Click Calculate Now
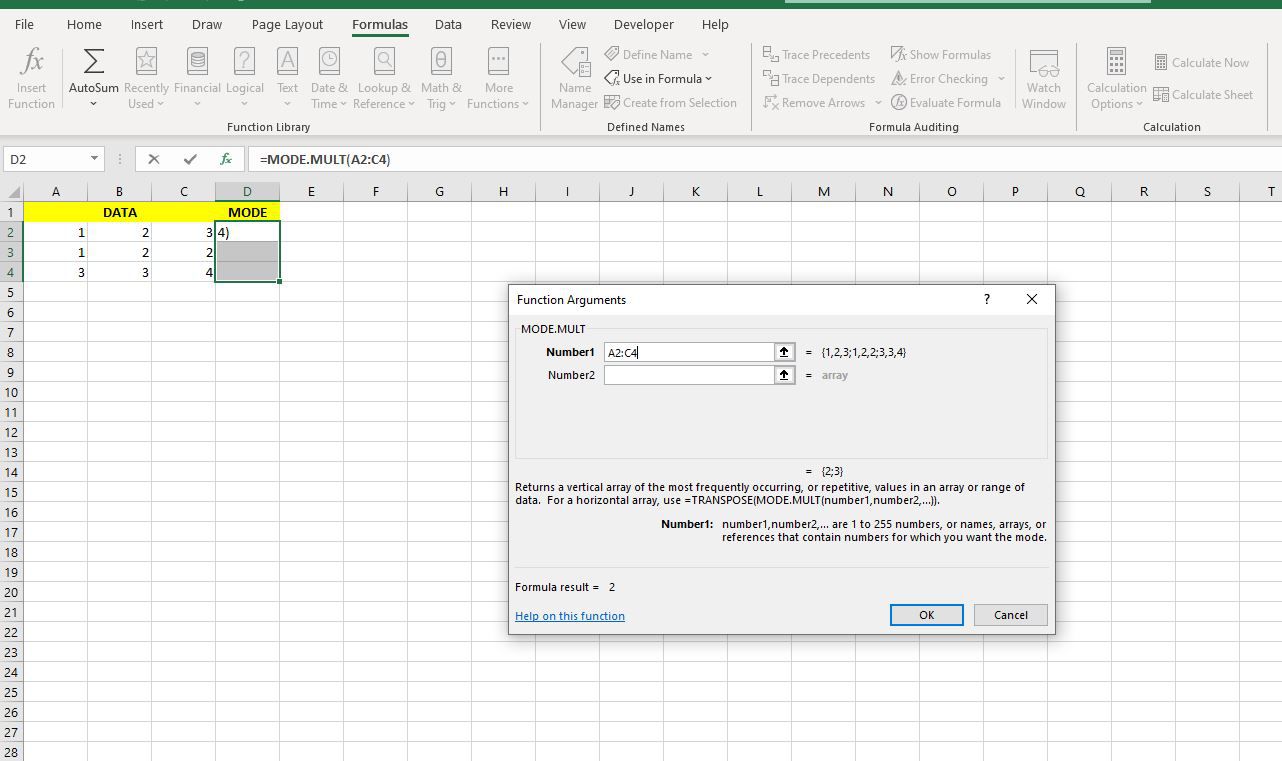 [x=1201, y=62]
